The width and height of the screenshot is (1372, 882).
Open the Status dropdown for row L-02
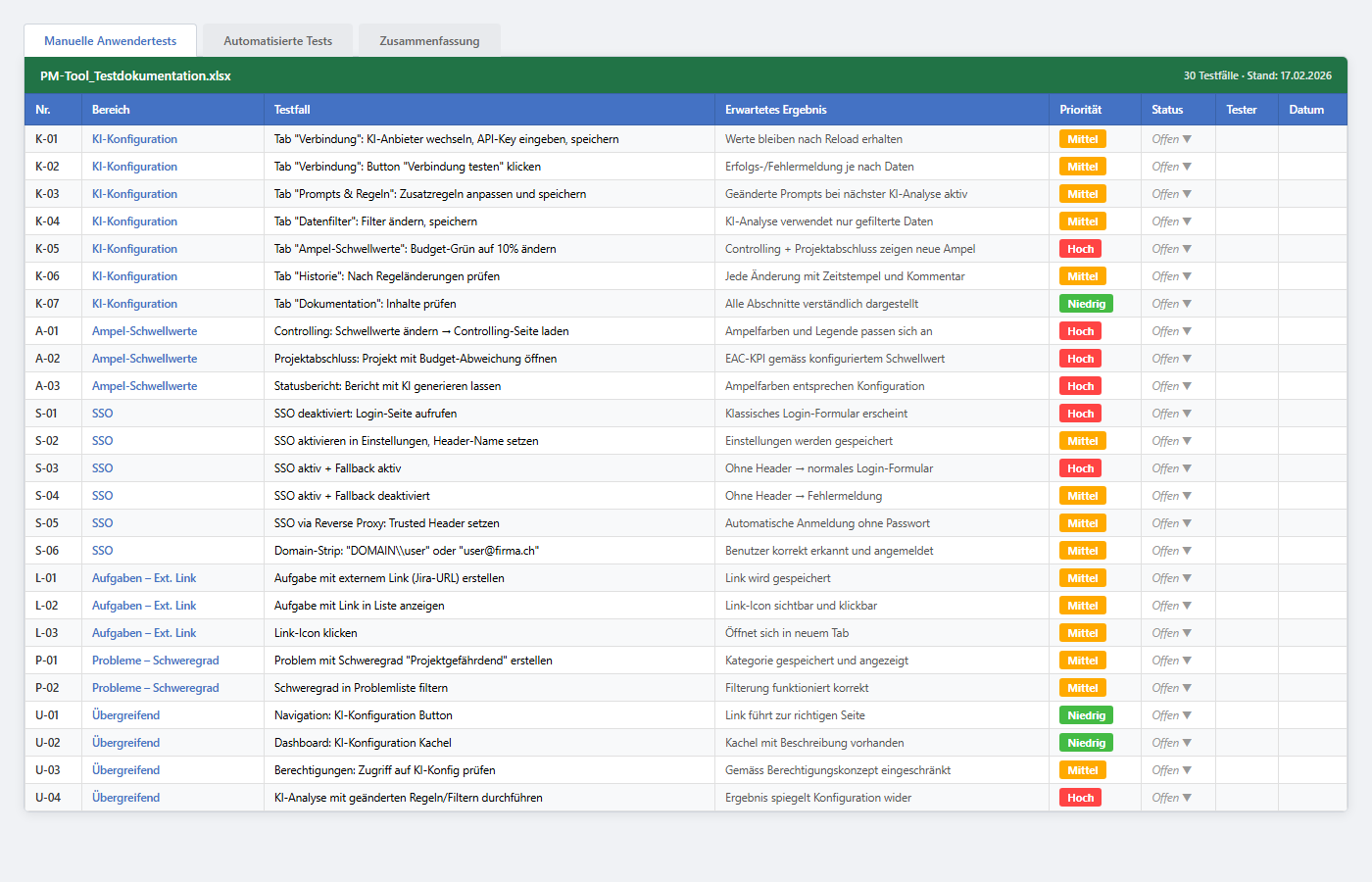(1172, 606)
